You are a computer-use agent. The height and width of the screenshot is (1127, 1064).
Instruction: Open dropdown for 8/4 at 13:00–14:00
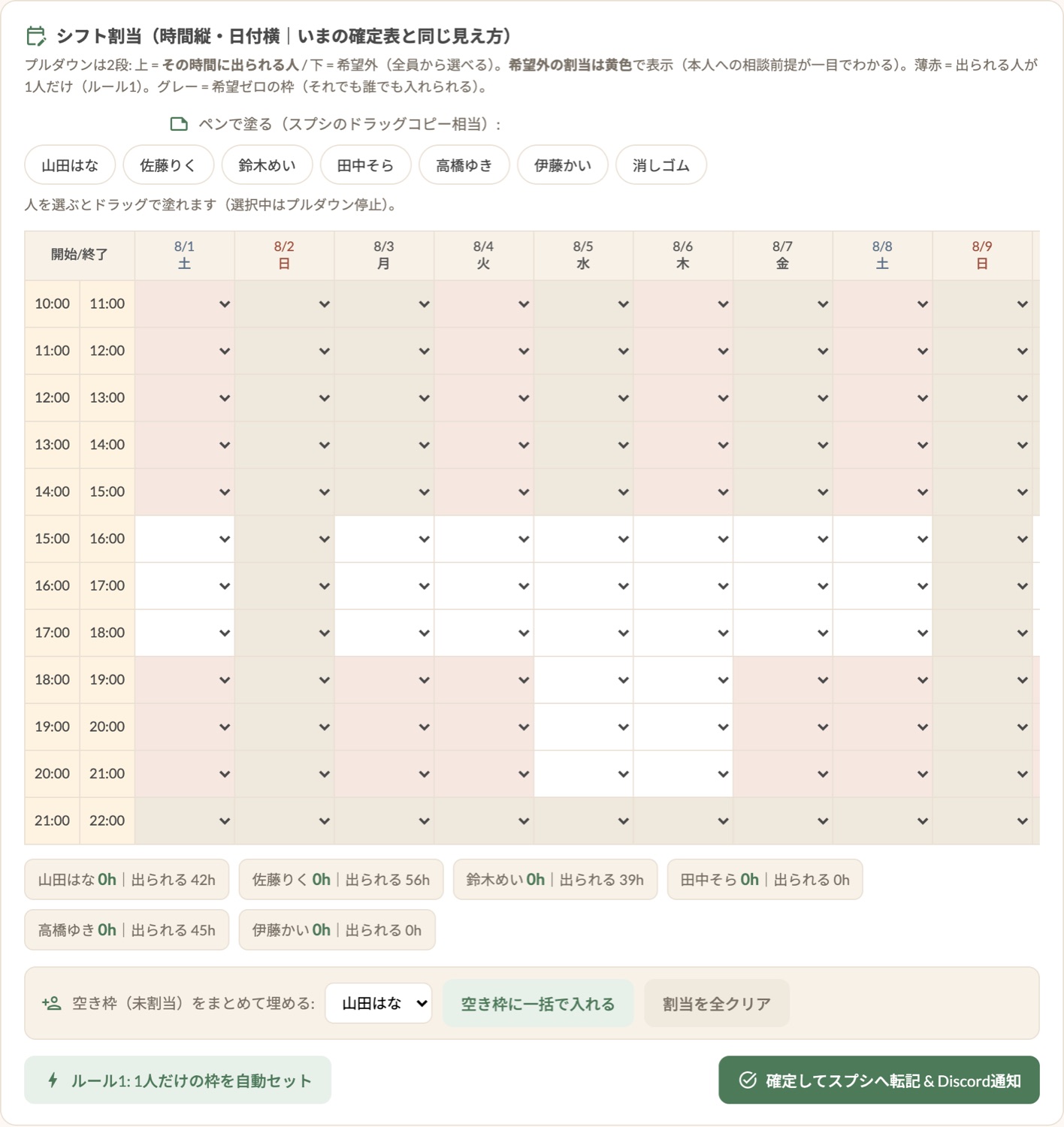(484, 445)
